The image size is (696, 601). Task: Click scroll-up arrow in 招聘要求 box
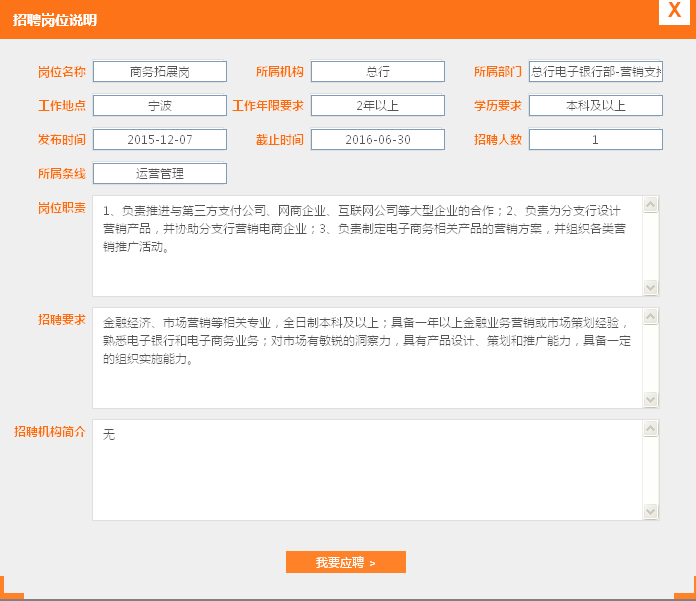[x=651, y=317]
